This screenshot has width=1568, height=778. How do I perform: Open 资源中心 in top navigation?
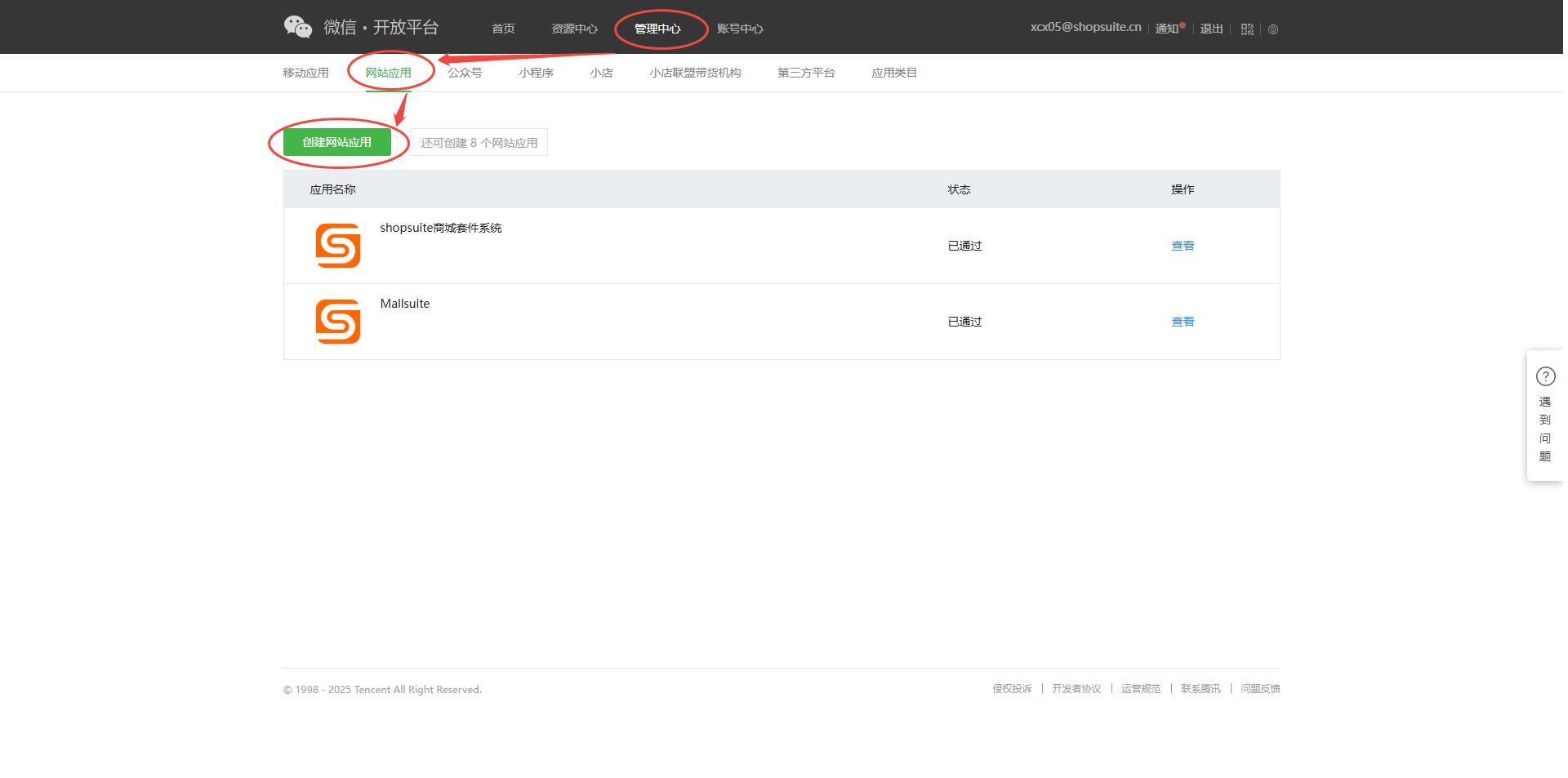click(574, 29)
